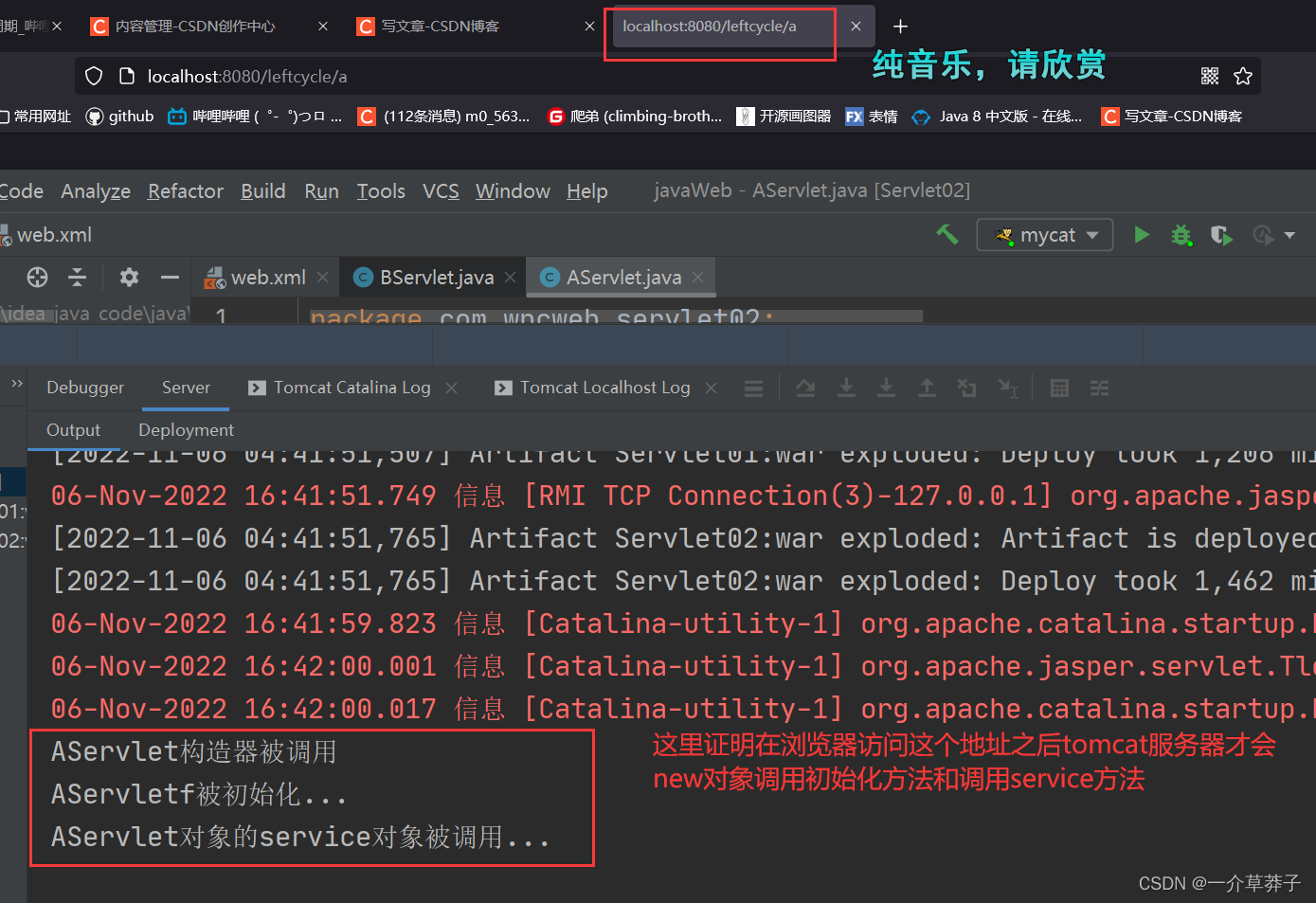Click the web.xml breadcrumb in navigation bar
1316x903 pixels.
47,235
